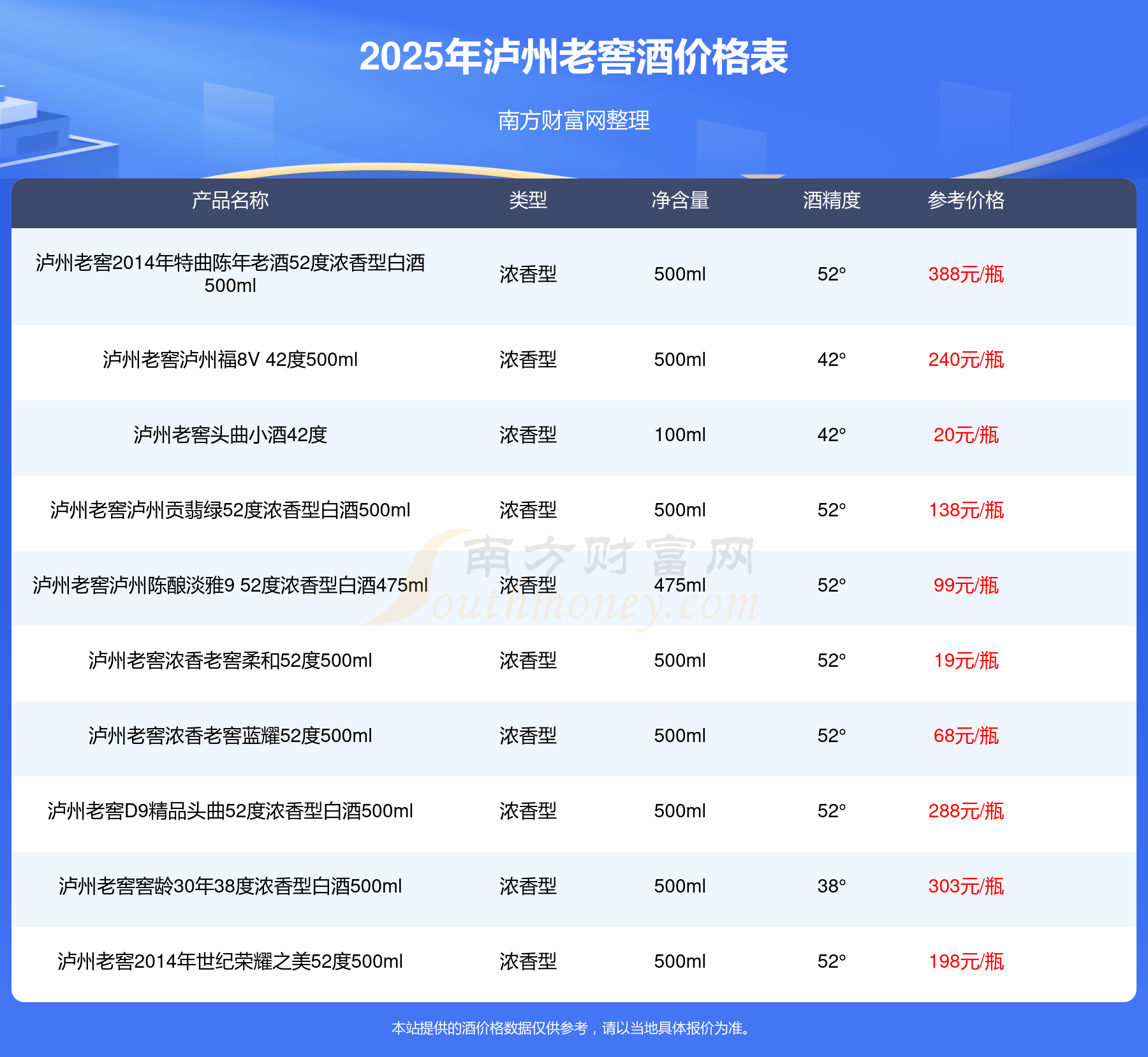This screenshot has height=1057, width=1148.
Task: Select 浓香型 in the 头曲小酒 row
Action: click(x=528, y=435)
